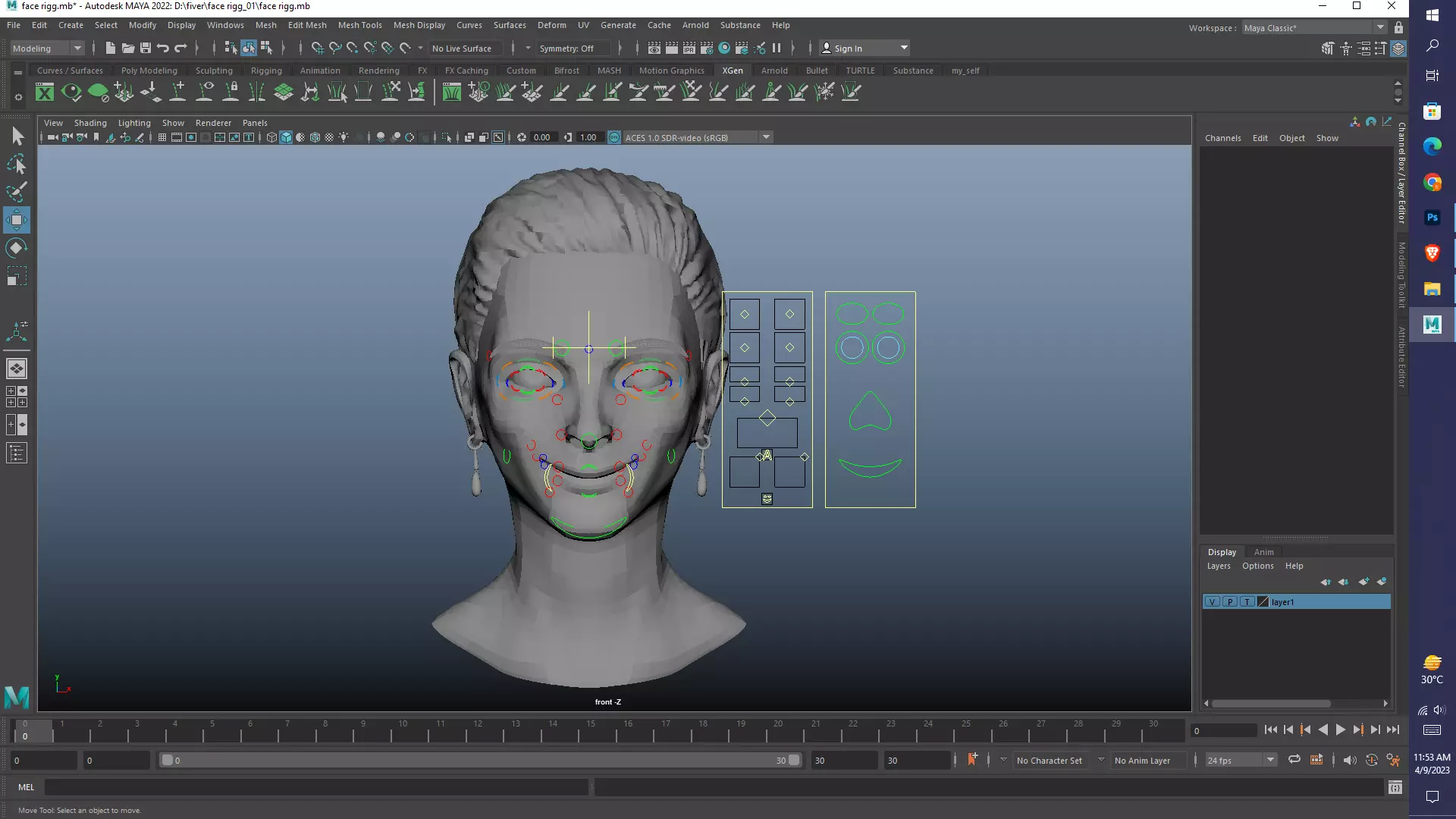Click the time range slider bar
Image resolution: width=1456 pixels, height=819 pixels.
click(478, 760)
